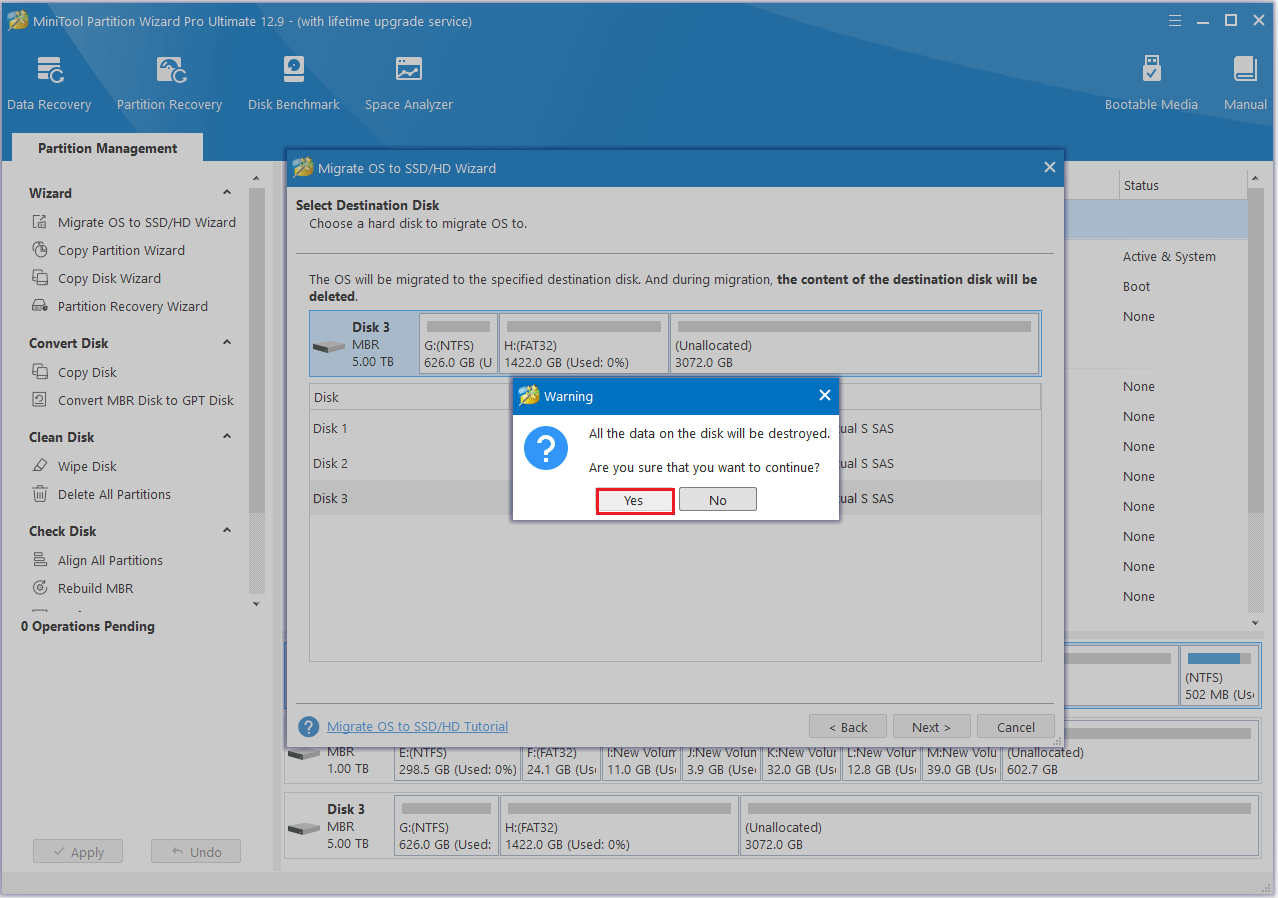This screenshot has height=898, width=1278.
Task: Click the Partition Recovery Wizard icon
Action: click(x=40, y=306)
